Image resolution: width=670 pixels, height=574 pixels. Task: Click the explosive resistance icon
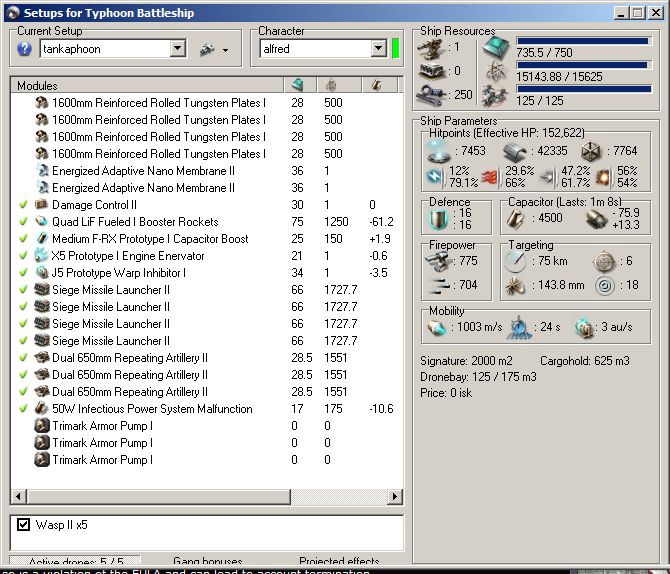click(604, 177)
